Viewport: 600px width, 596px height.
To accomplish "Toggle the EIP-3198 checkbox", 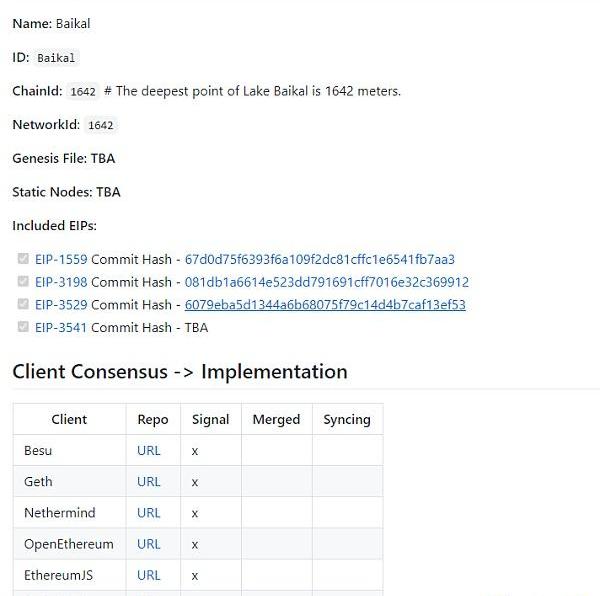I will click(23, 282).
